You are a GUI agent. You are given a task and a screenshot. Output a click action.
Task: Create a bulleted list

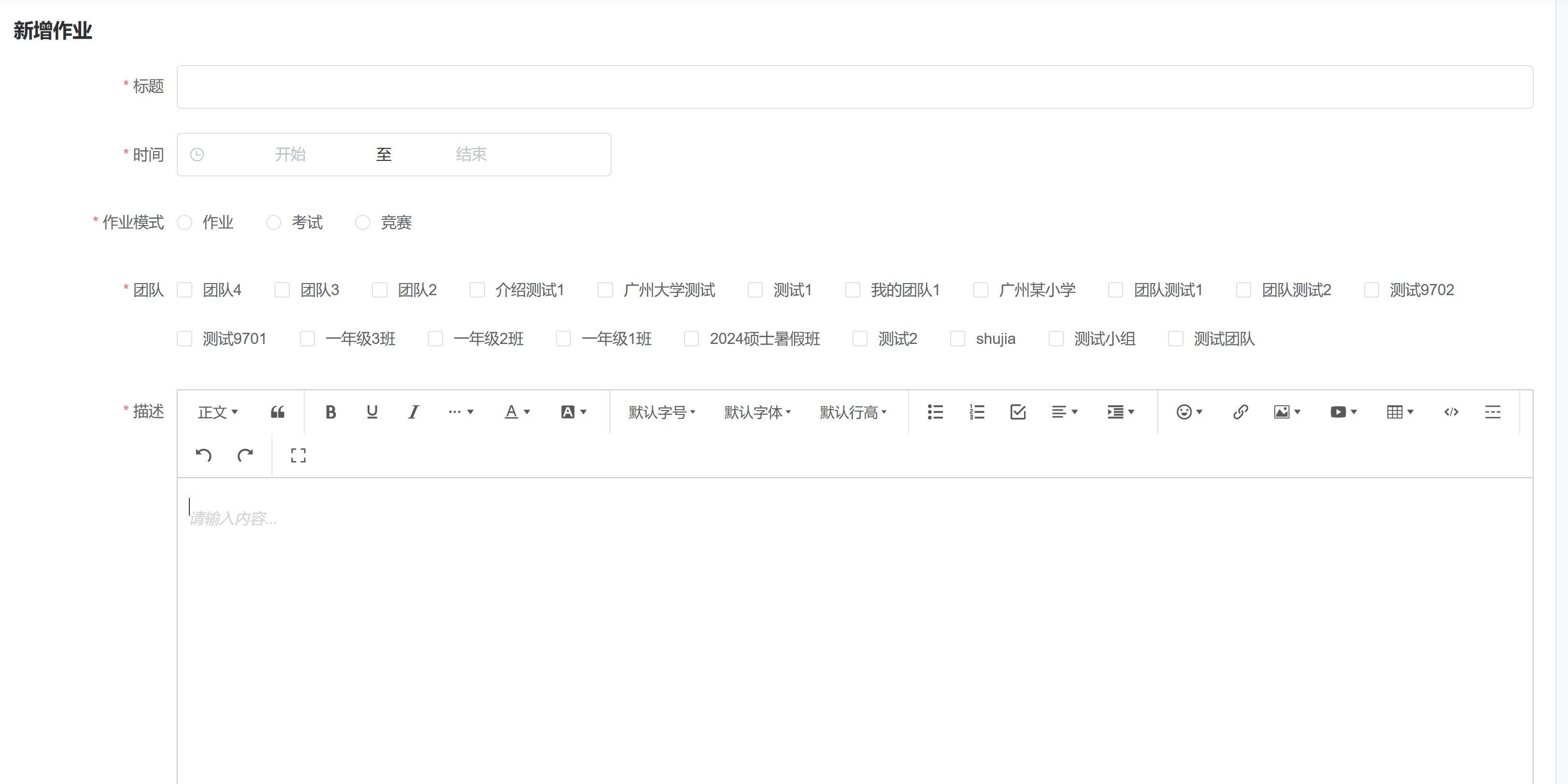coord(935,412)
